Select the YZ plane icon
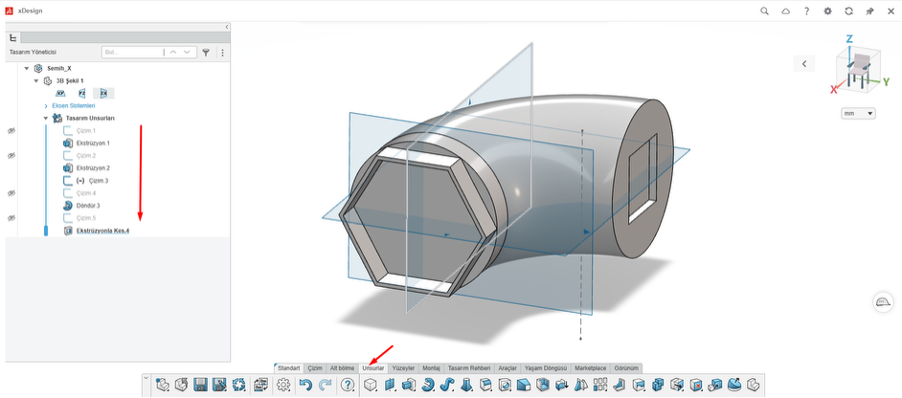Image resolution: width=902 pixels, height=398 pixels. (82, 93)
